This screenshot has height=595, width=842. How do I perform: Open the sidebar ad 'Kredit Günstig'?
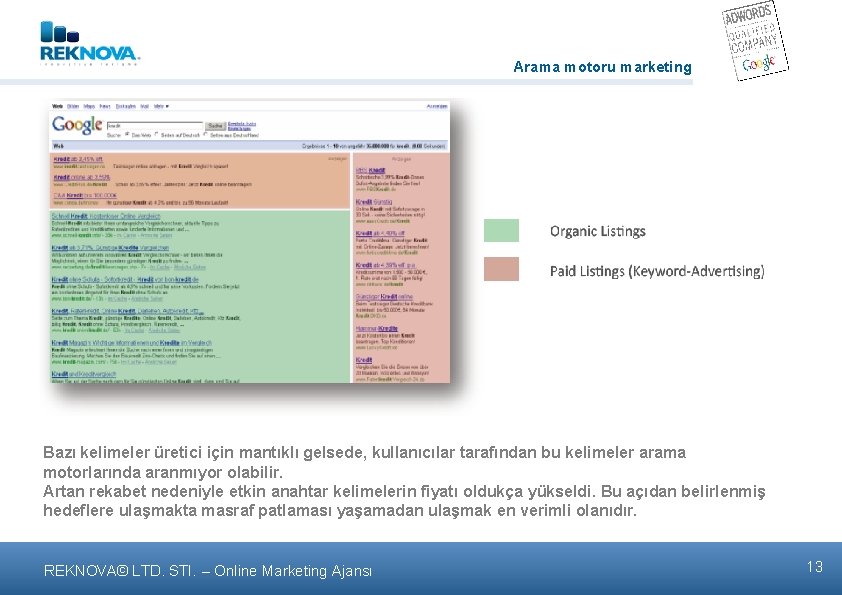click(x=374, y=202)
